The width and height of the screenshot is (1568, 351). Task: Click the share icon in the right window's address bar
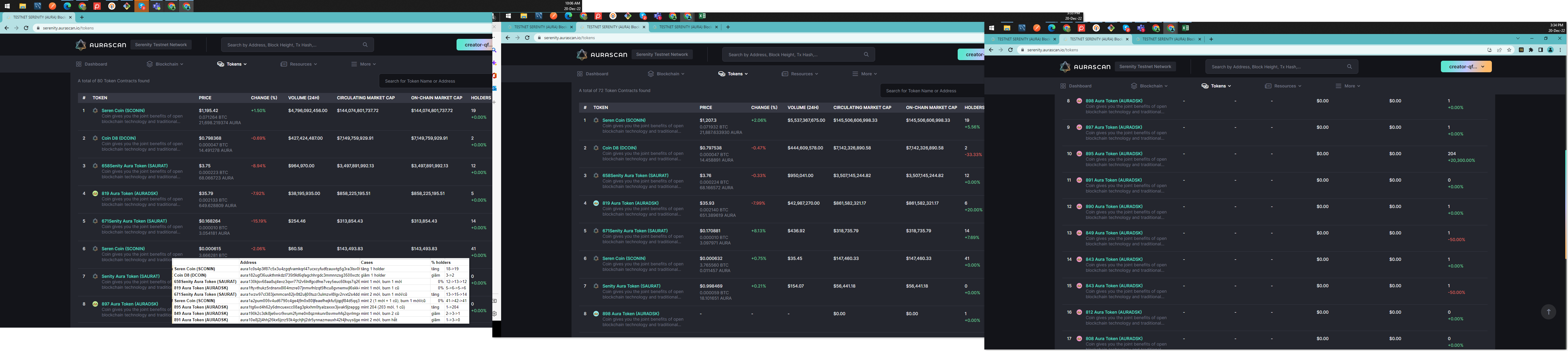tap(1499, 50)
